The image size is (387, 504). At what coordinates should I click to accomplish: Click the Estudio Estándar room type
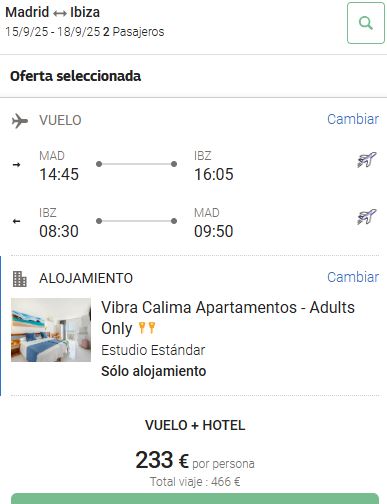point(153,350)
